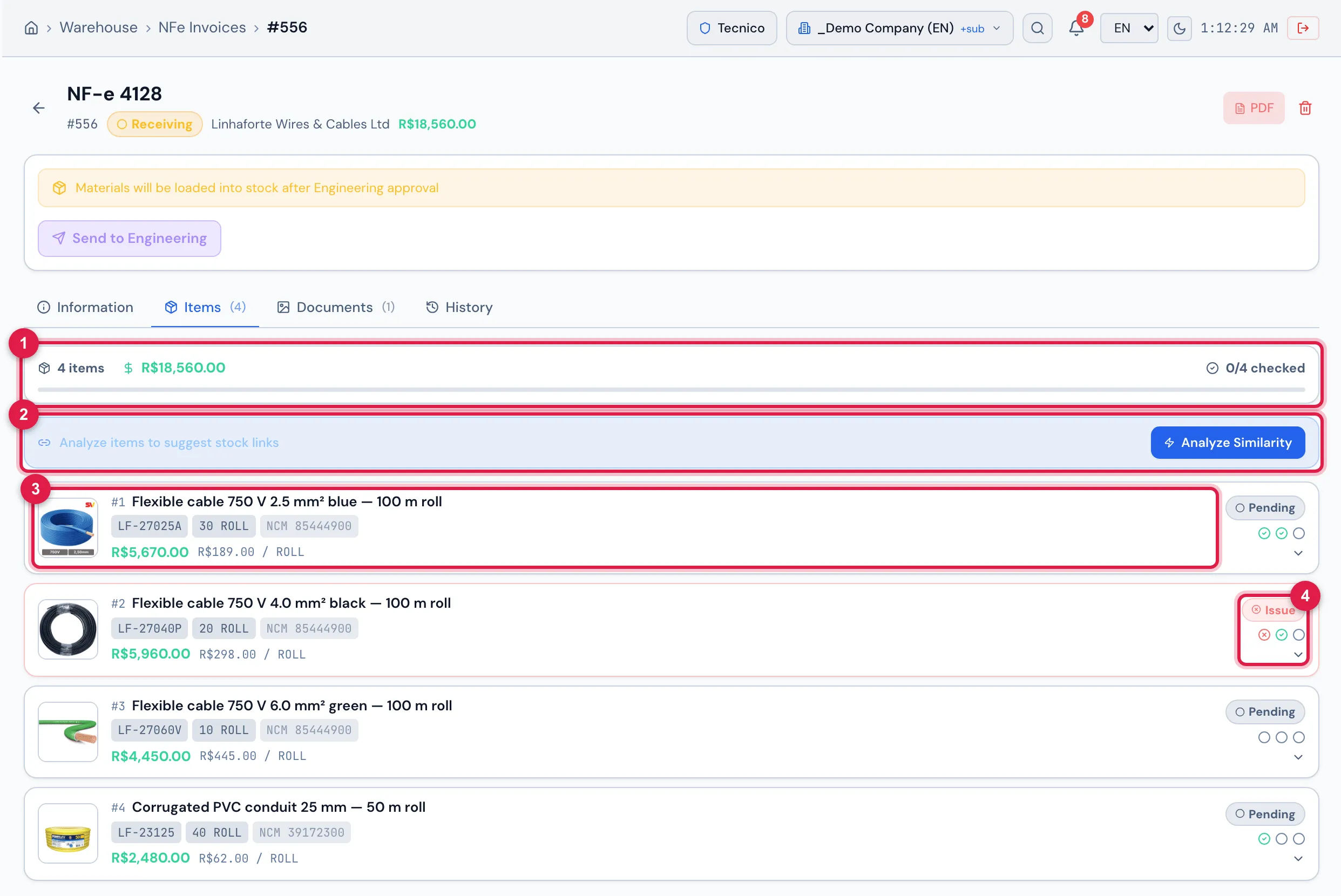Open the blue cable roll thumbnail
The width and height of the screenshot is (1341, 896).
pyautogui.click(x=68, y=527)
